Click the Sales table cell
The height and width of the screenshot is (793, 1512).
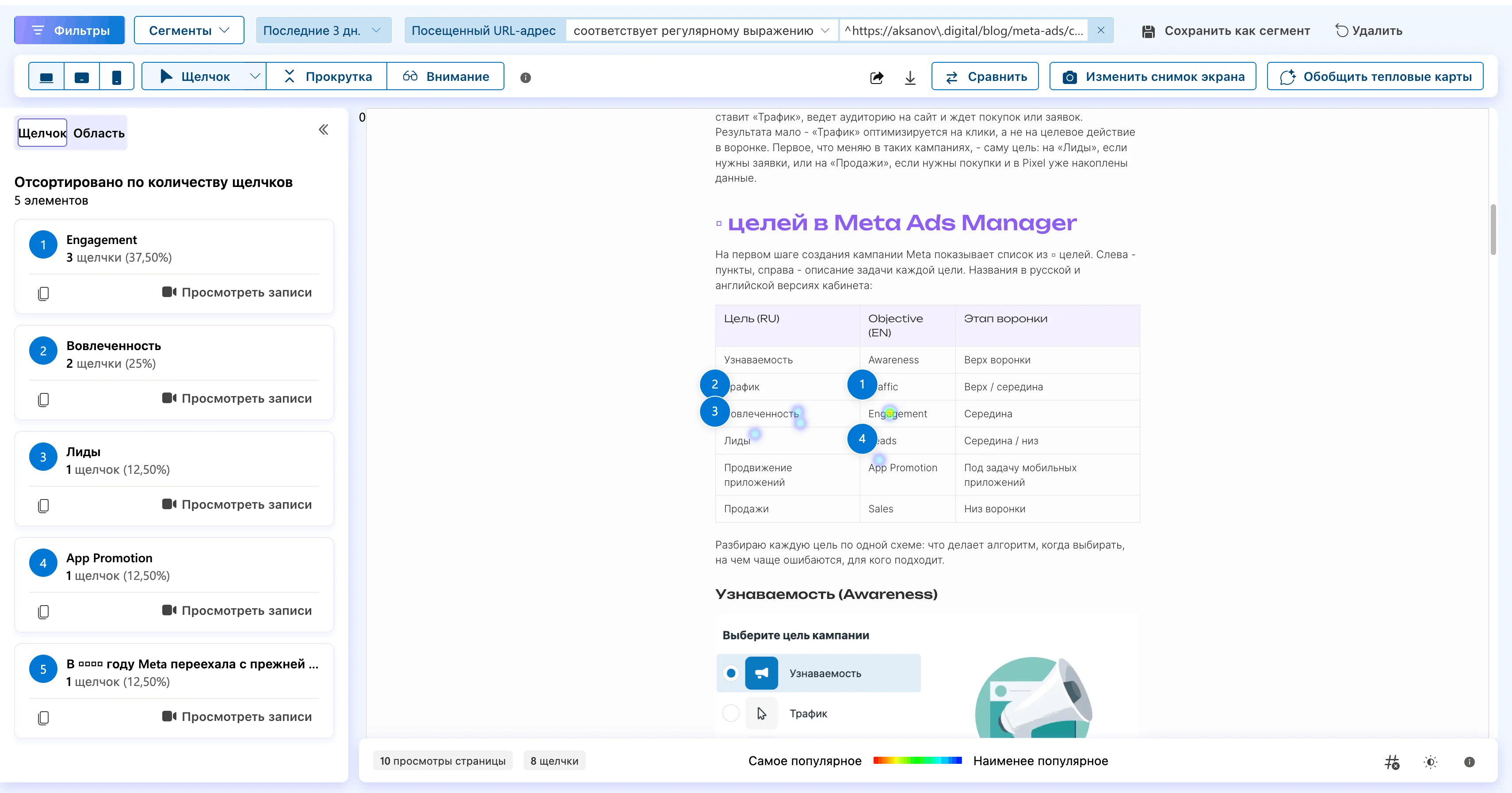[x=908, y=509]
